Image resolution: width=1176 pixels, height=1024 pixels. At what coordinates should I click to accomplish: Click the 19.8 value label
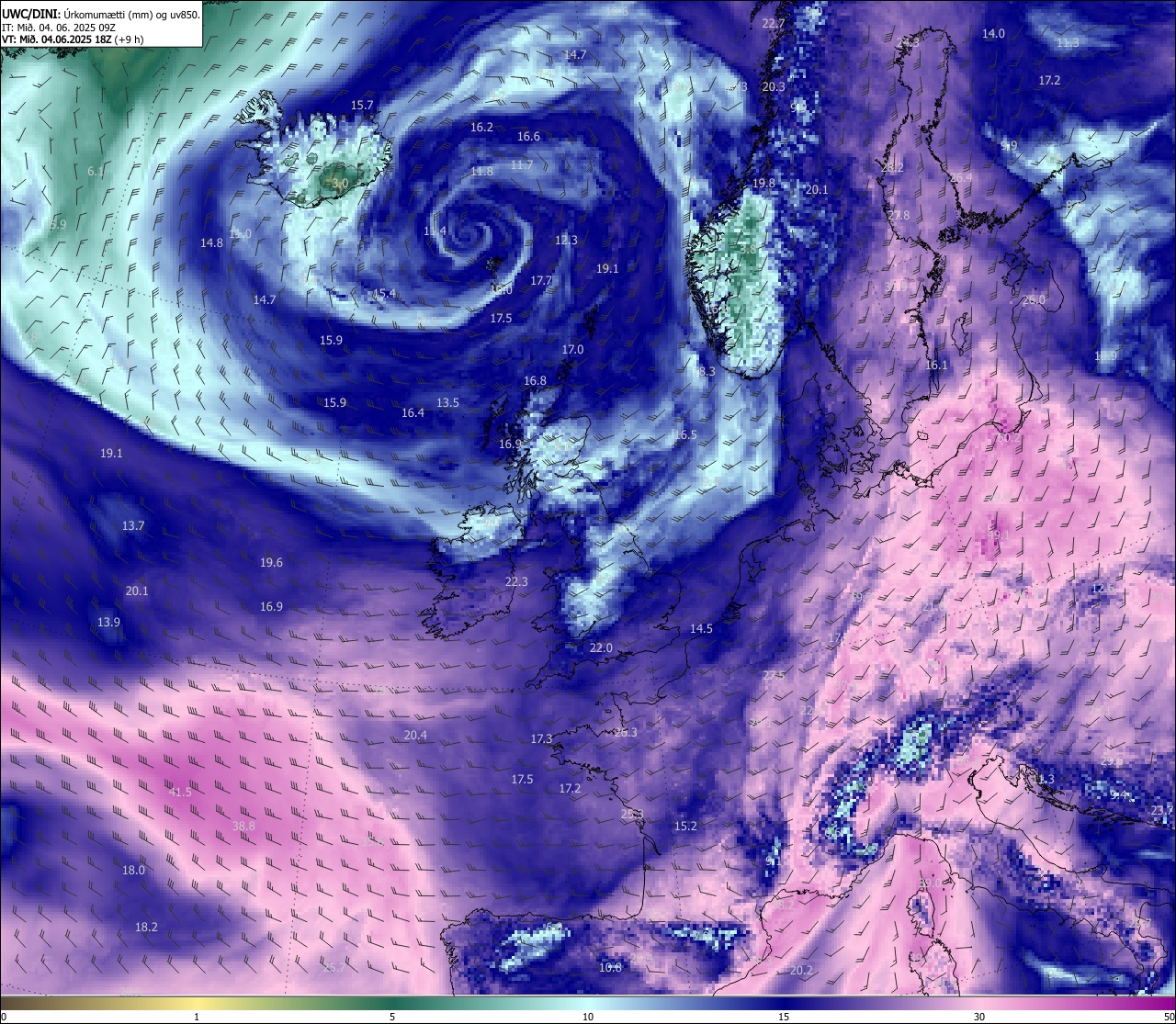[763, 185]
